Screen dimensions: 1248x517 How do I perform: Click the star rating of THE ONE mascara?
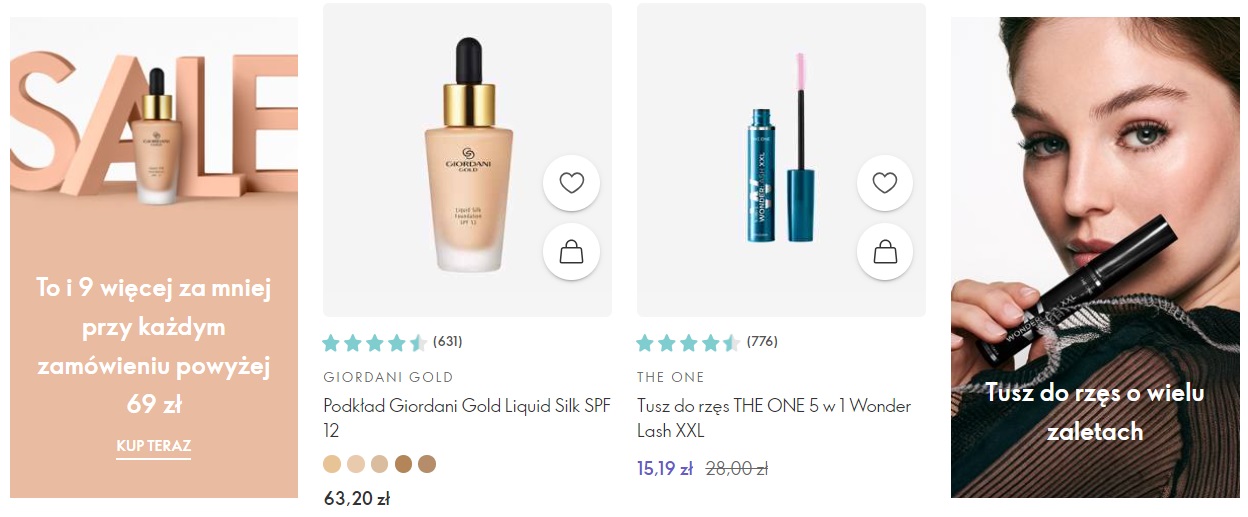click(689, 343)
